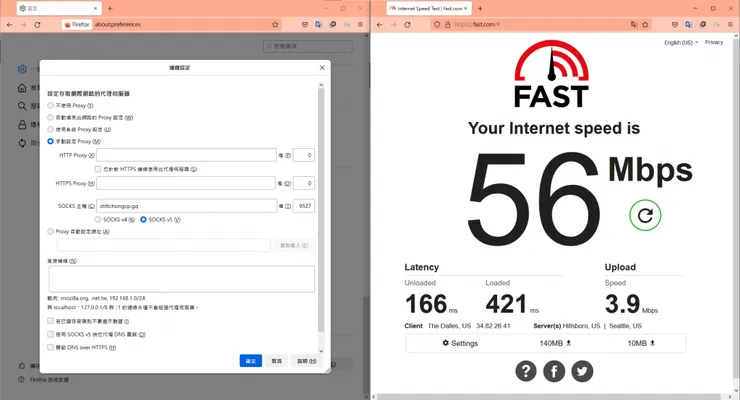Open Pocket in the left preferences window
The width and height of the screenshot is (740, 400).
[305, 25]
